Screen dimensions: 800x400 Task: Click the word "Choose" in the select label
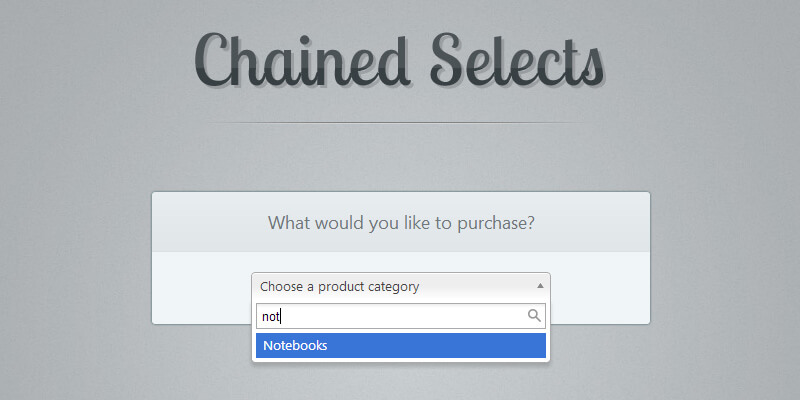281,287
